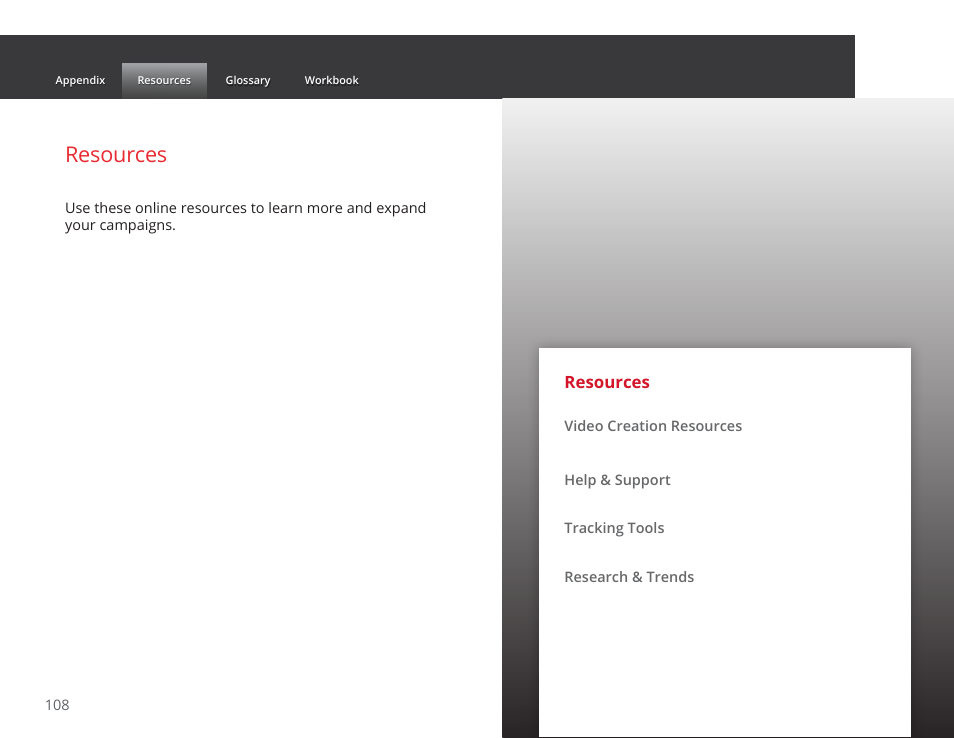The image size is (954, 738).
Task: Click the empty card space below Research & Trends
Action: click(725, 660)
